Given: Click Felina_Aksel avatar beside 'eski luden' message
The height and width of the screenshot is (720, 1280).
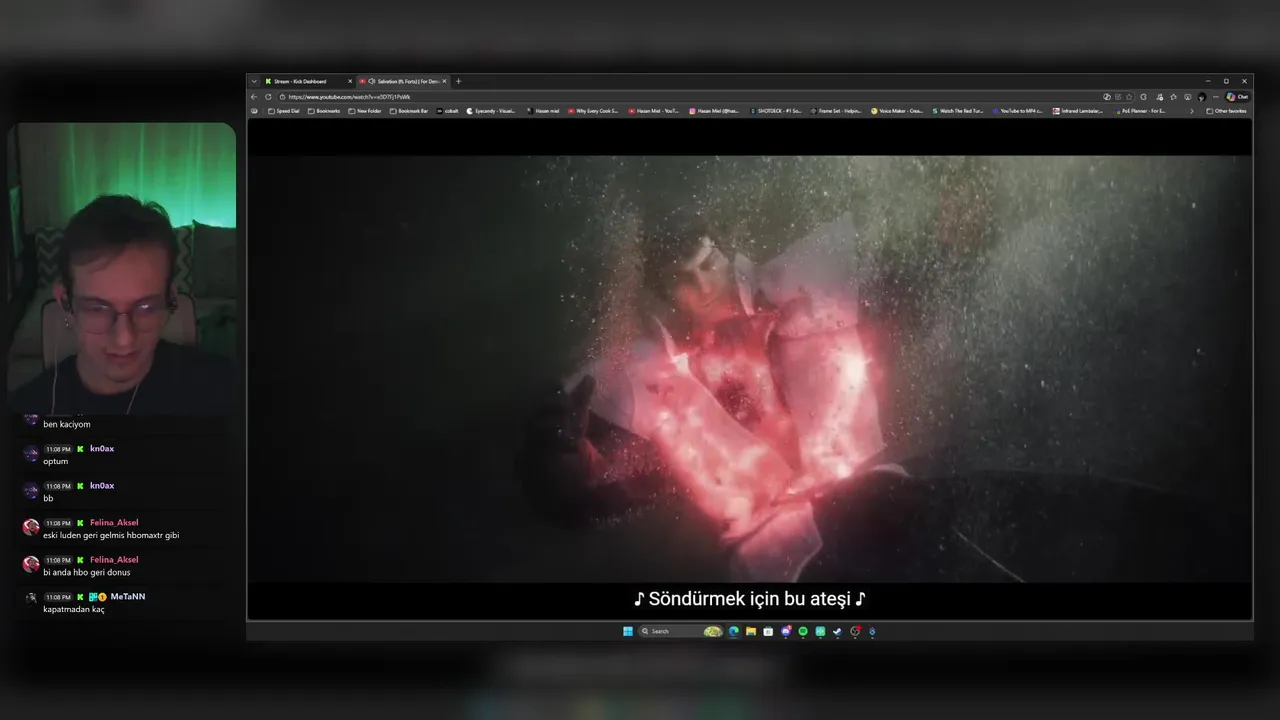Looking at the screenshot, I should click(x=31, y=527).
